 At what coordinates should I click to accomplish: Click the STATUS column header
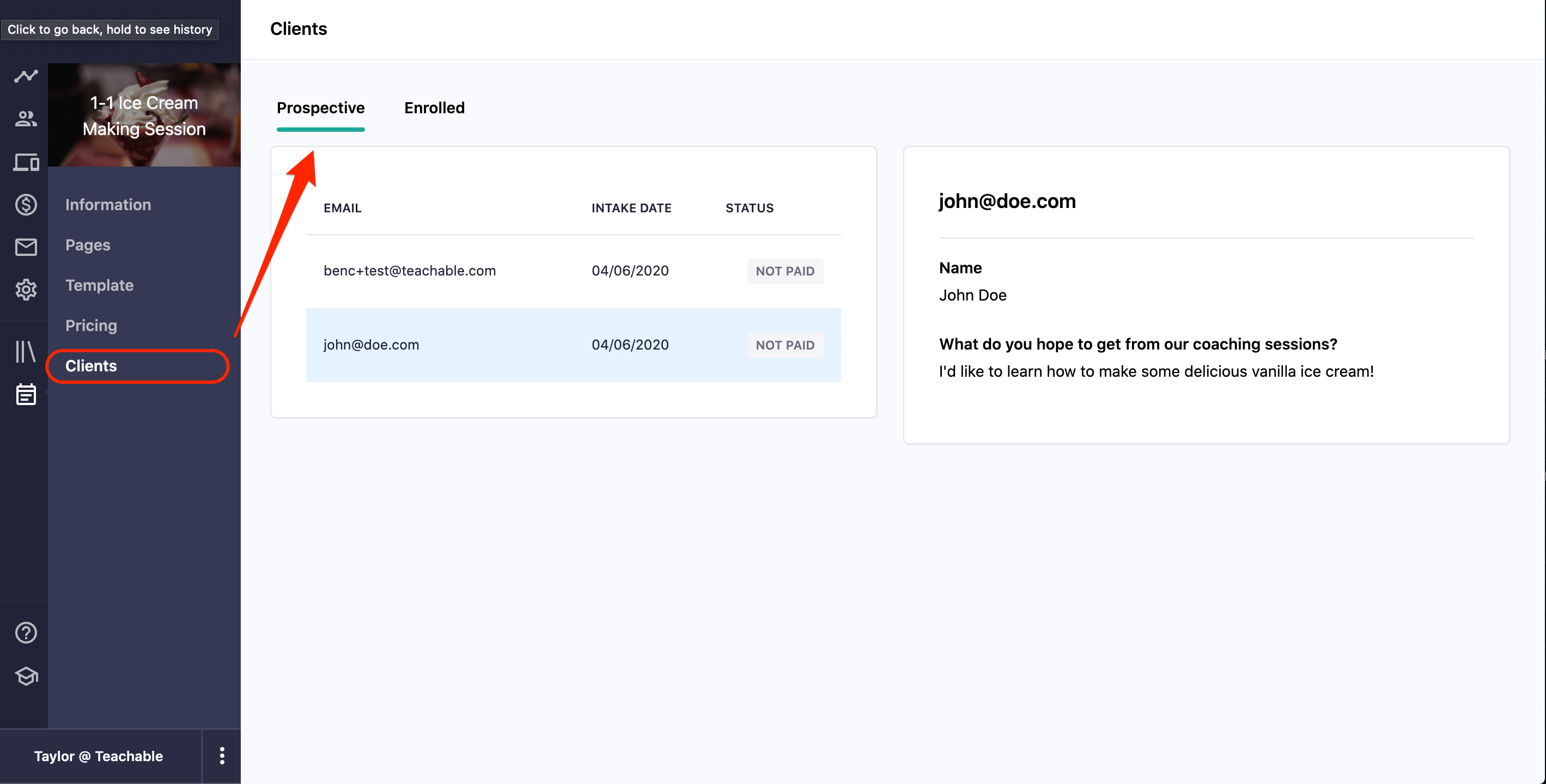(x=750, y=208)
